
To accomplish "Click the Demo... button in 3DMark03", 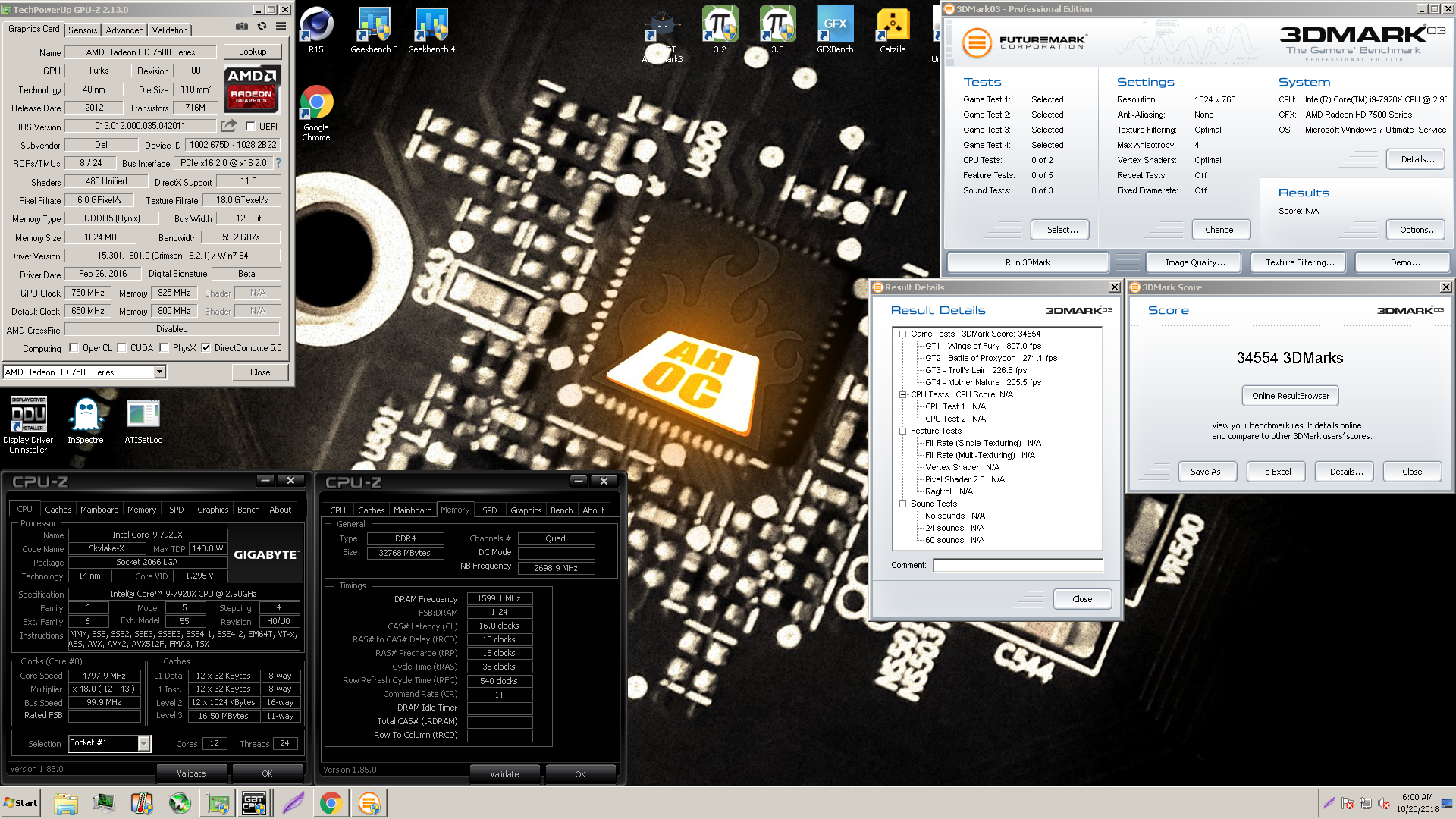I will [1404, 262].
